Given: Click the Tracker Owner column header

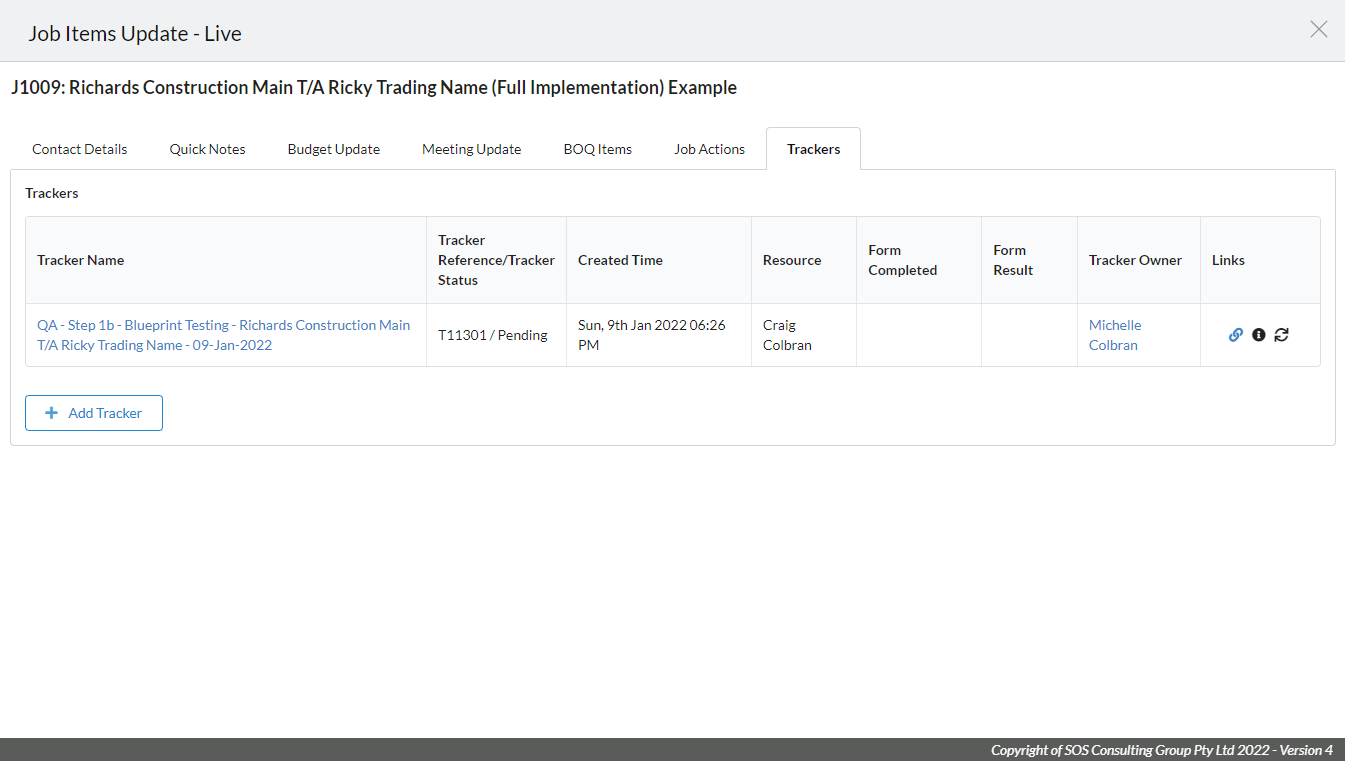Looking at the screenshot, I should coord(1135,260).
